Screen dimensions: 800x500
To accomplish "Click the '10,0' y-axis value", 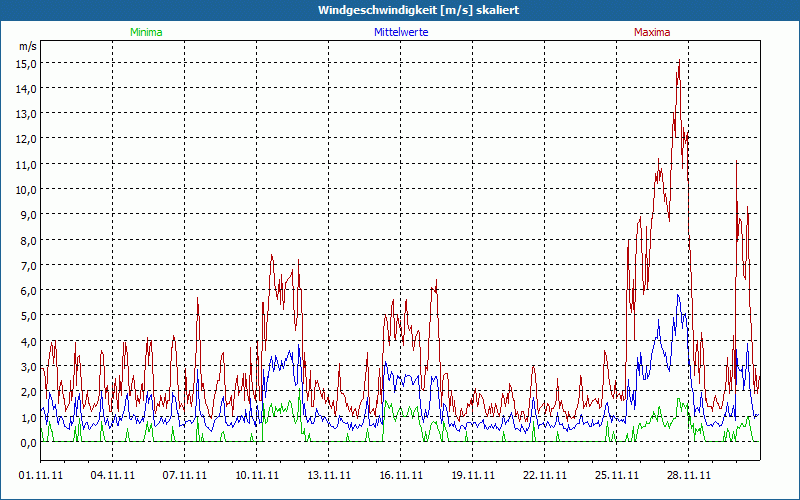I will [26, 190].
